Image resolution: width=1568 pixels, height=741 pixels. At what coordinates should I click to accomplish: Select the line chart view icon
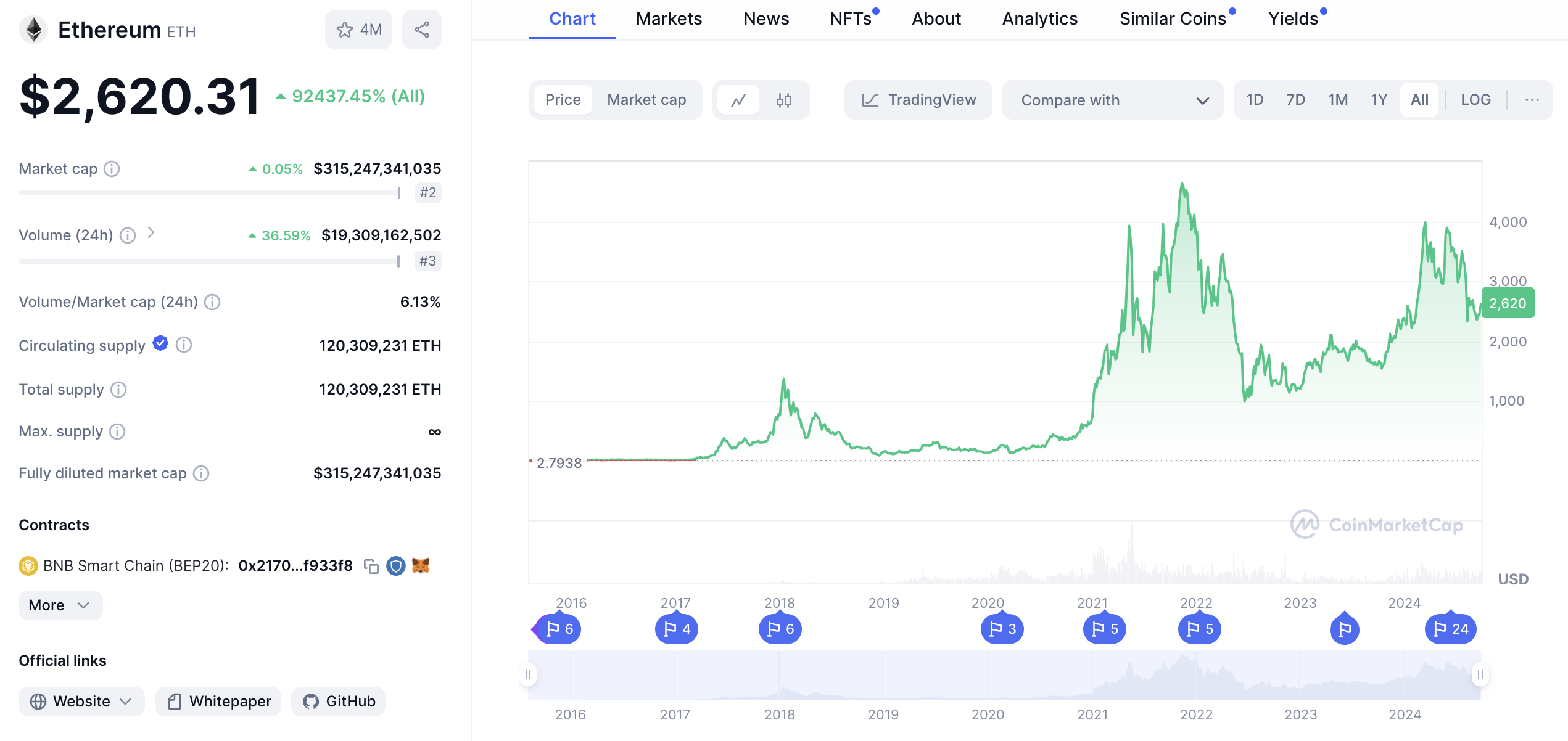click(738, 100)
